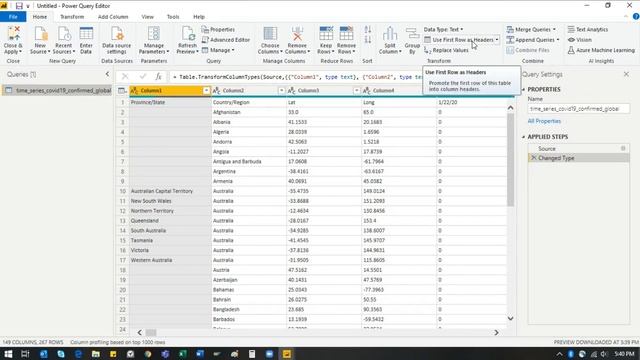640x360 pixels.
Task: Open Data source settings
Action: [117, 33]
